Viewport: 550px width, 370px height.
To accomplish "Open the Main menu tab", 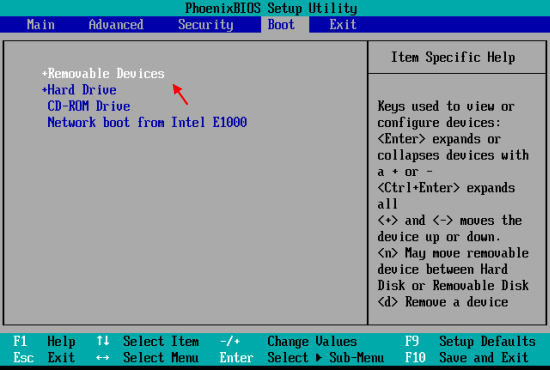I will [x=41, y=25].
